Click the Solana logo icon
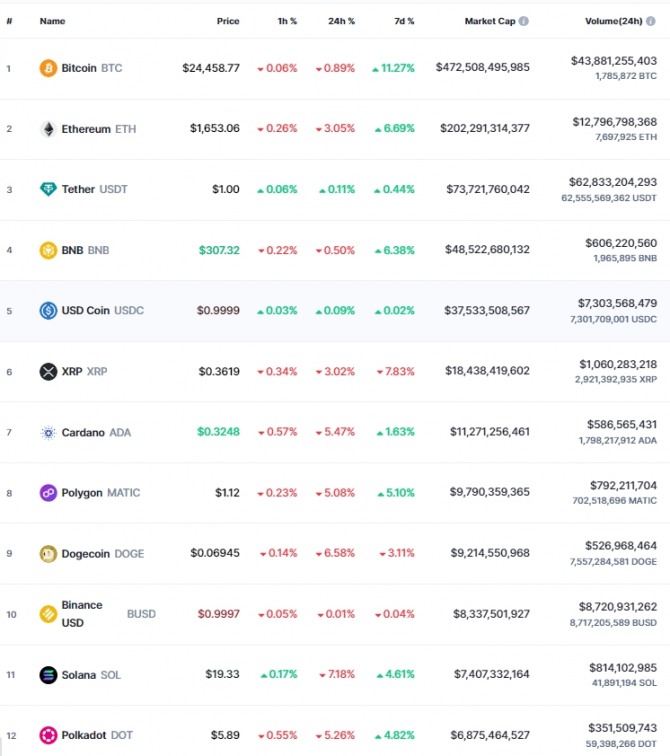 click(48, 675)
